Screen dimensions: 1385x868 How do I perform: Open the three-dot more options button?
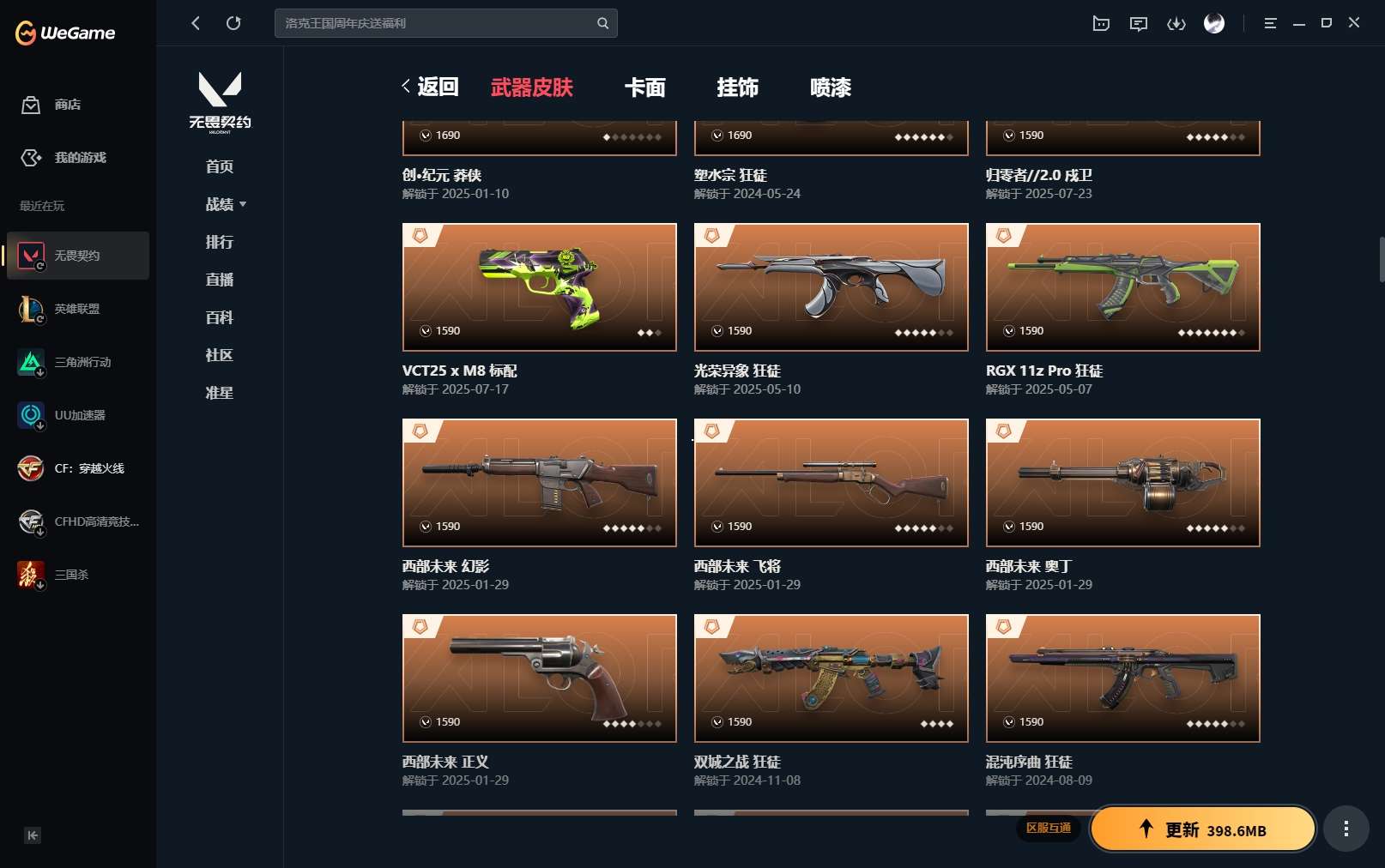1346,829
